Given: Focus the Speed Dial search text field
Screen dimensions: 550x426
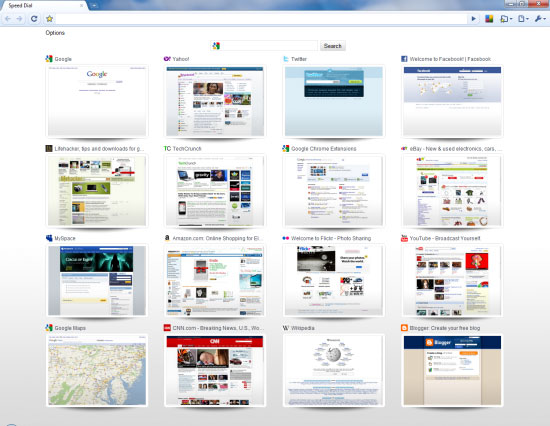Looking at the screenshot, I should coord(269,46).
